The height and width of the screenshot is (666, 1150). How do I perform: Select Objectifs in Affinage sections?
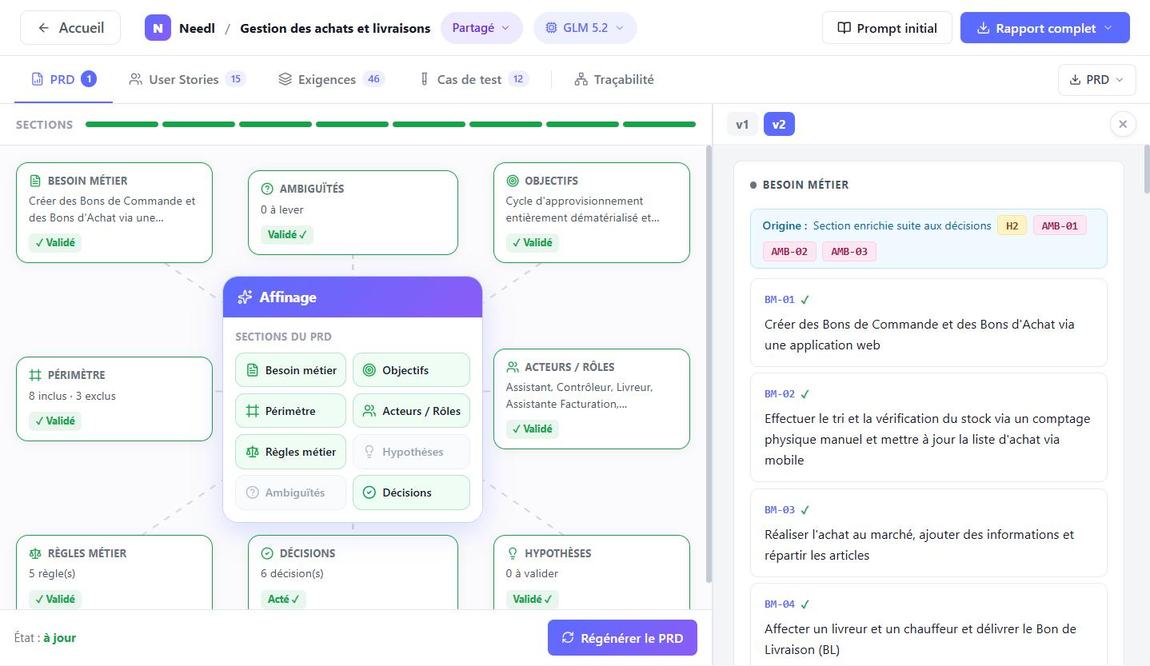click(x=411, y=370)
